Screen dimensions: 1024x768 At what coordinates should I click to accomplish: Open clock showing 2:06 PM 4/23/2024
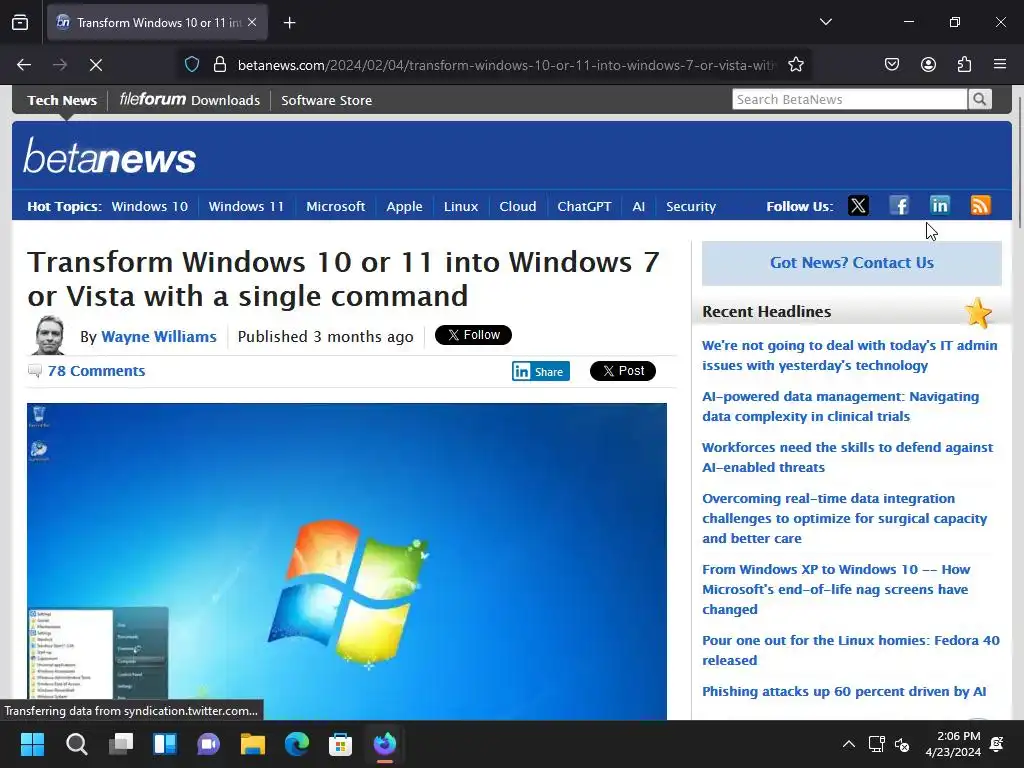(953, 744)
